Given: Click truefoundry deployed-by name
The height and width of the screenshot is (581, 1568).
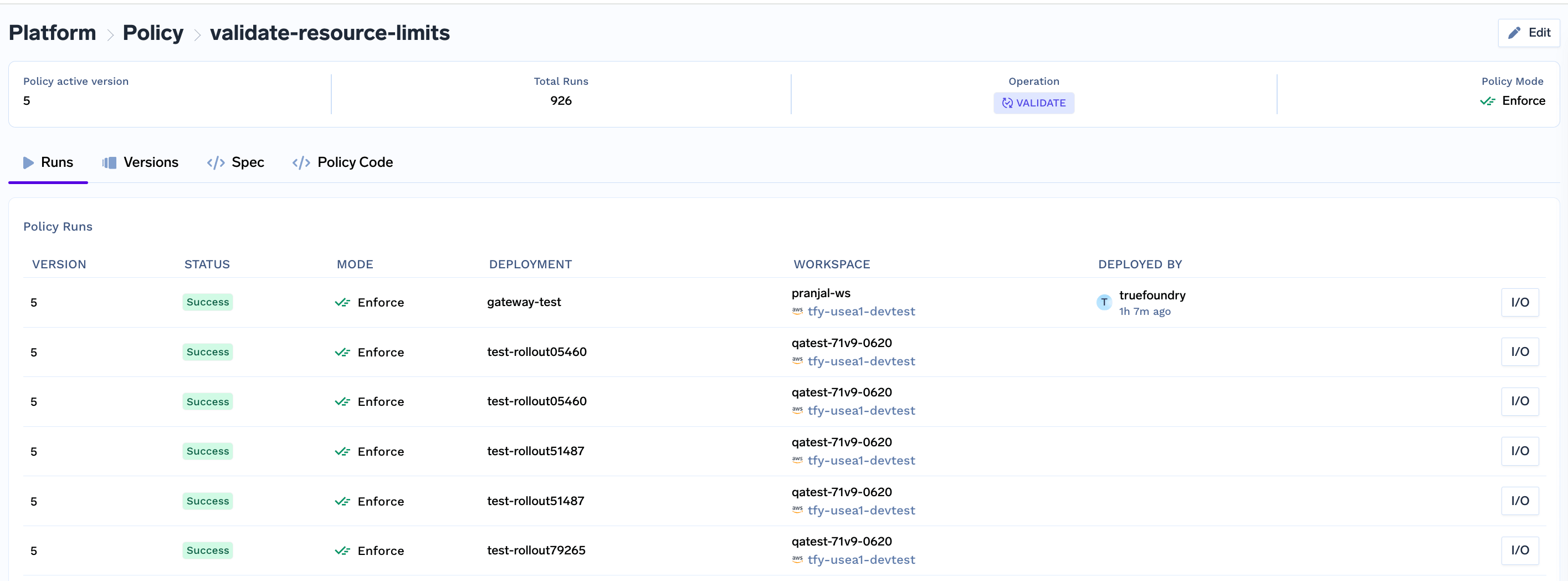Looking at the screenshot, I should (x=1152, y=295).
